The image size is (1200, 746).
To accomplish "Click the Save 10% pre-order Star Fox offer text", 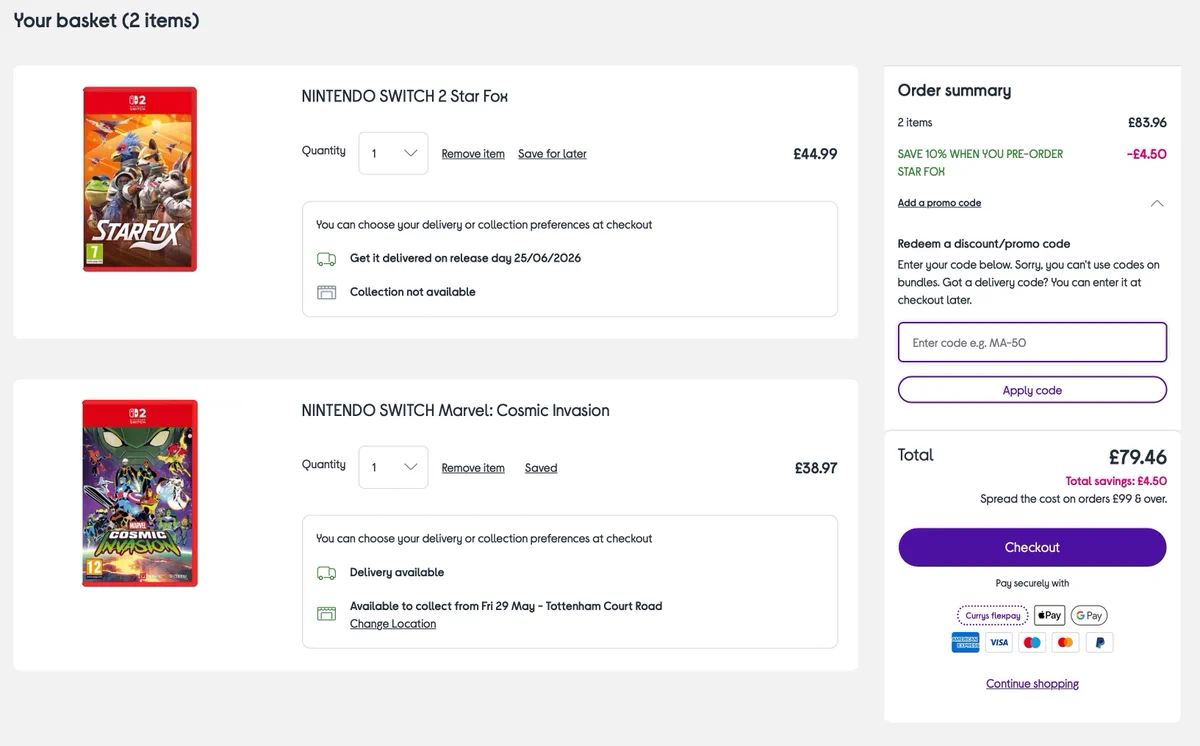I will coord(980,163).
